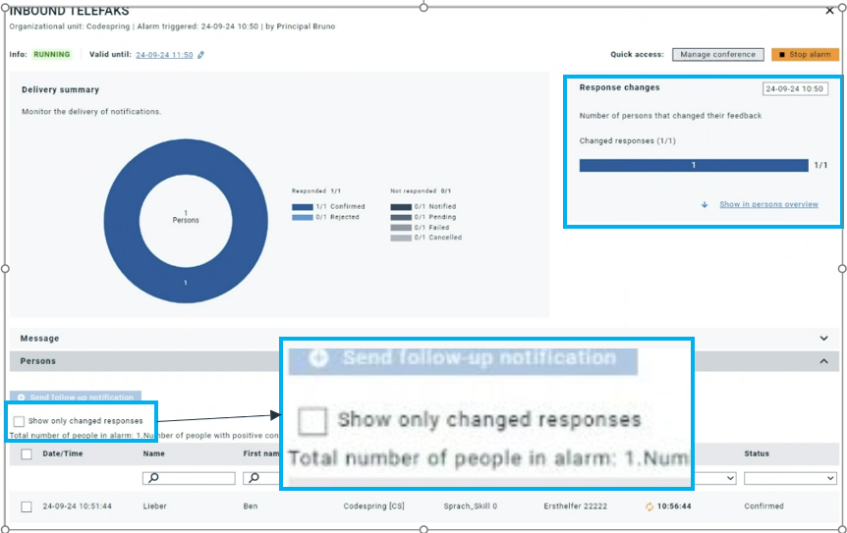The image size is (847, 533).
Task: Click the Response changes date field 24-09-24 10:50
Action: [x=795, y=89]
